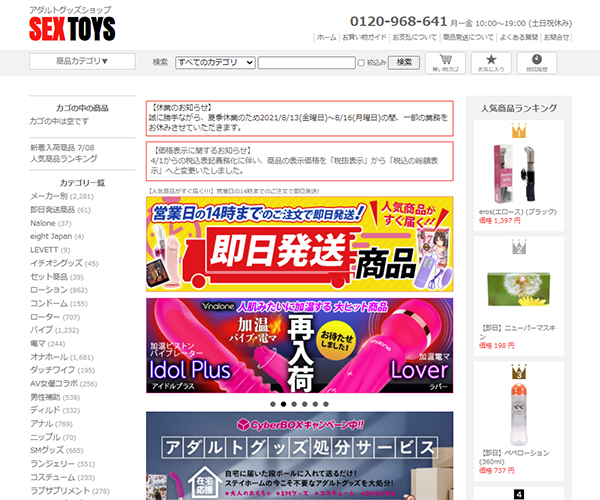The width and height of the screenshot is (600, 500).
Task: Open 電マ category
Action: pos(38,344)
